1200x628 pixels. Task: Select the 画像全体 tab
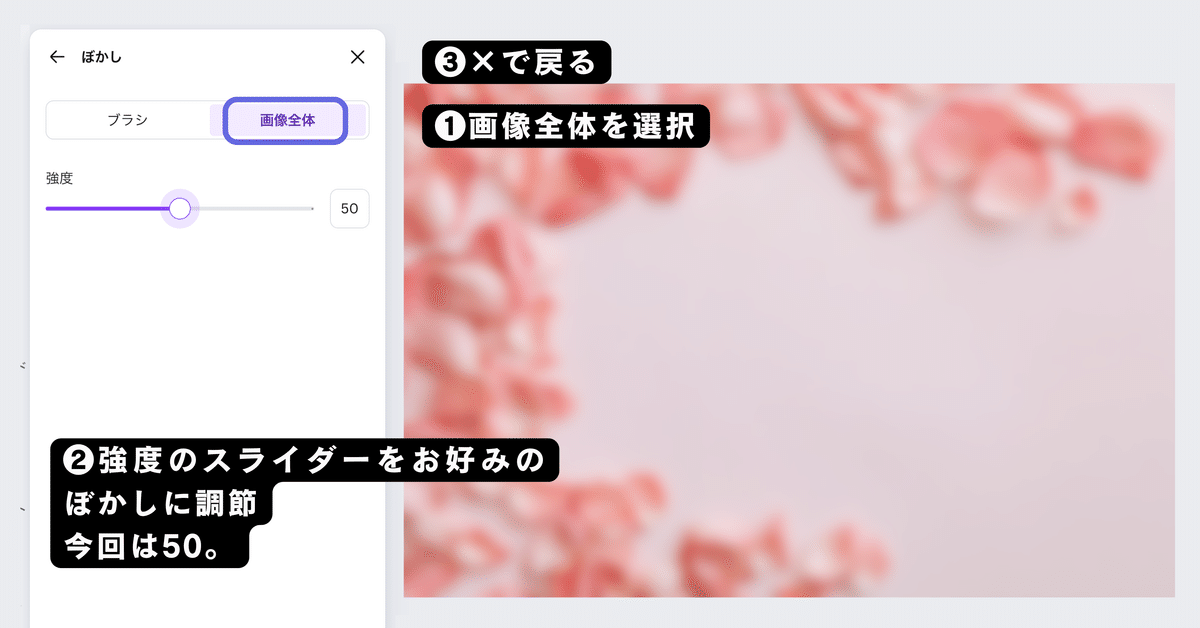pyautogui.click(x=287, y=120)
